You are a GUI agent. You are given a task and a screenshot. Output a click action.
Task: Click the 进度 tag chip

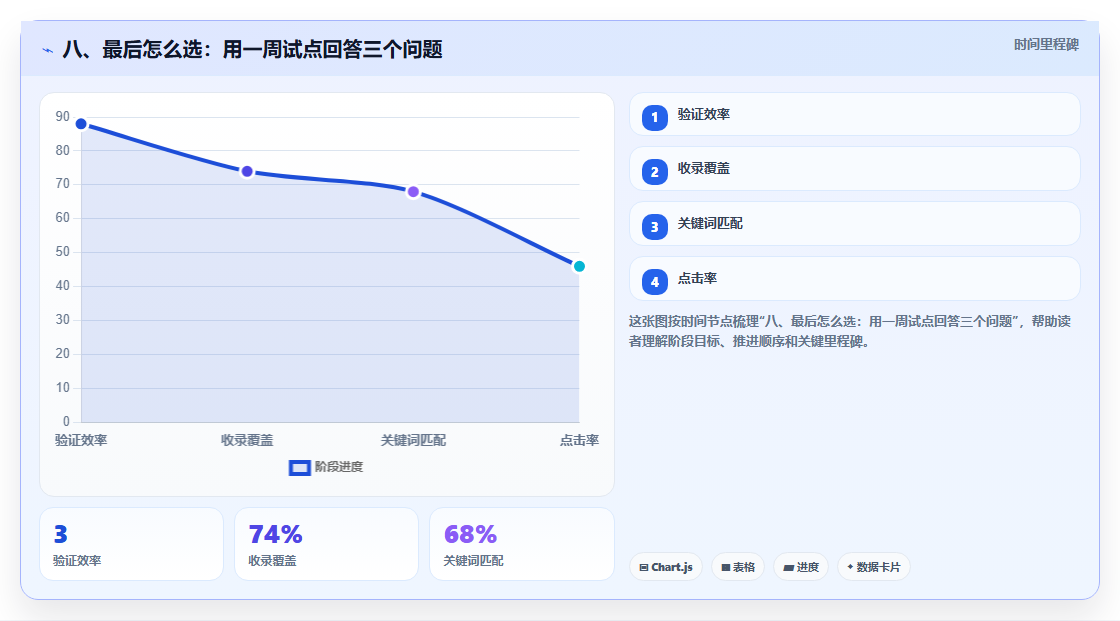pos(801,567)
